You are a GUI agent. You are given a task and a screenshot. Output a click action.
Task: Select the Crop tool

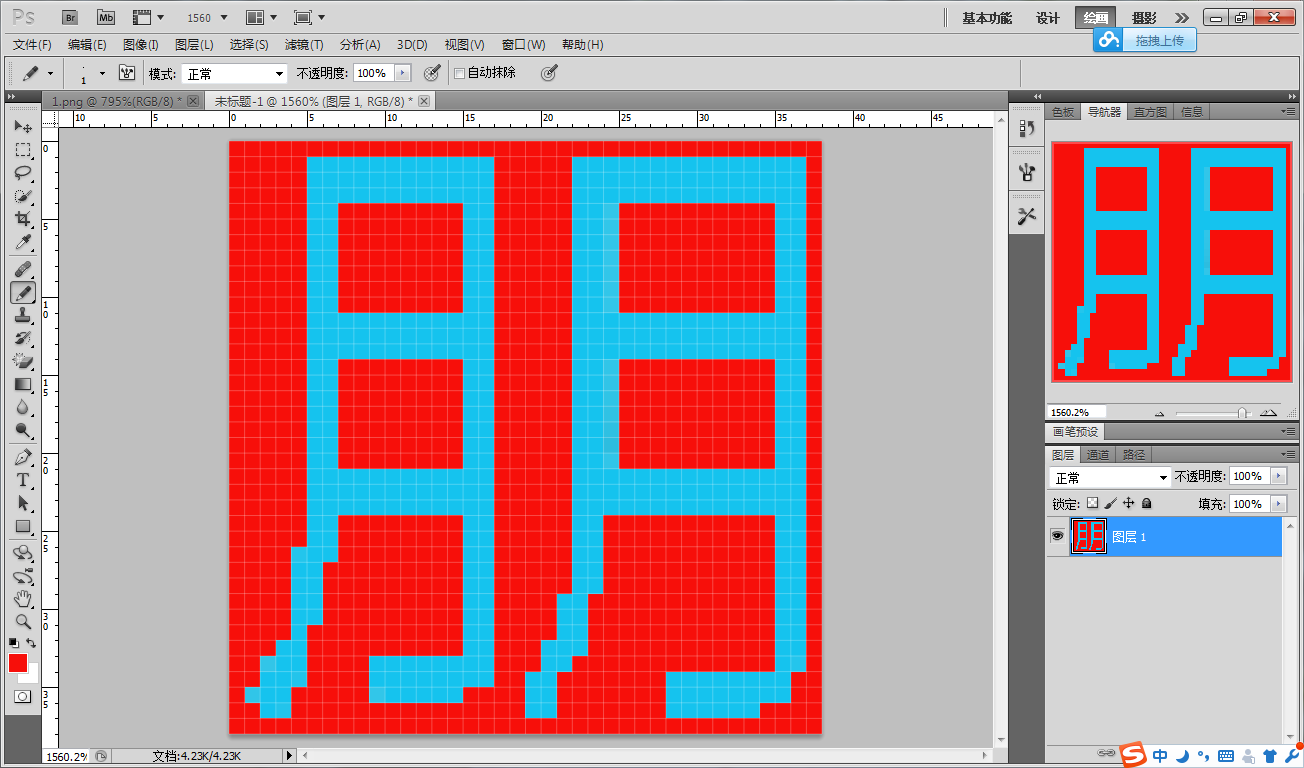23,219
